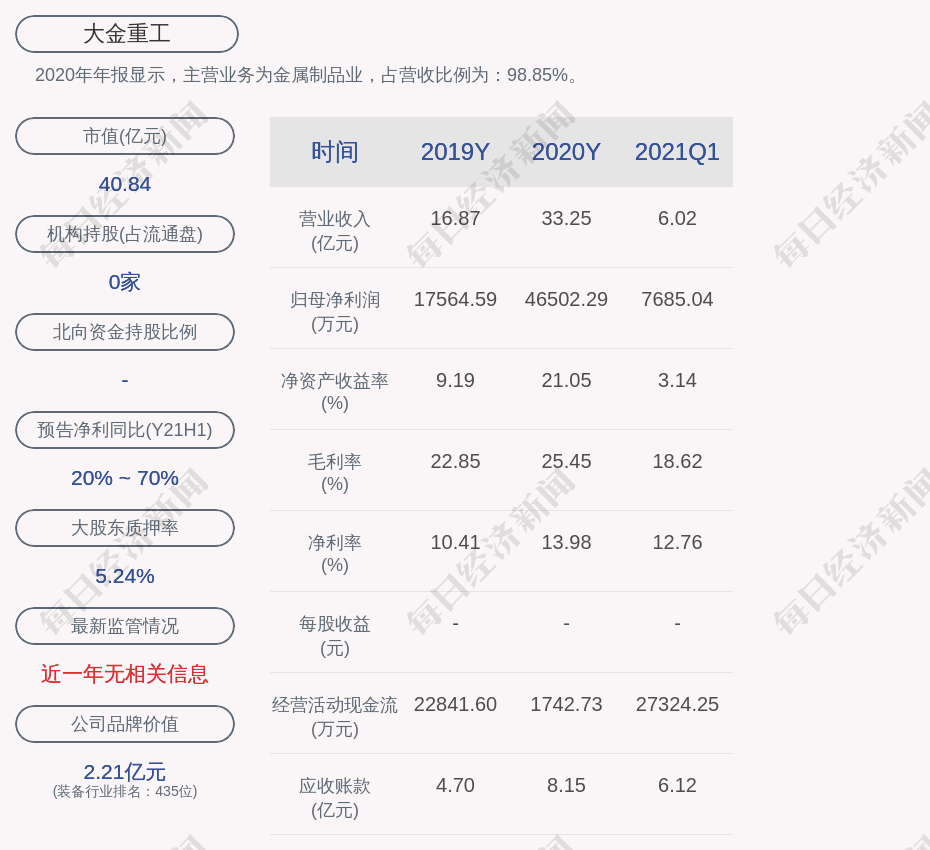Click the 公司品牌价值 label
The image size is (930, 850).
[x=125, y=724]
